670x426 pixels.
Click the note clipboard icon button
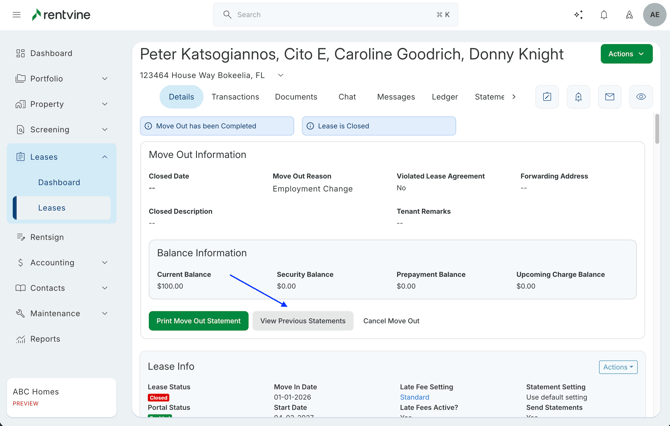547,97
